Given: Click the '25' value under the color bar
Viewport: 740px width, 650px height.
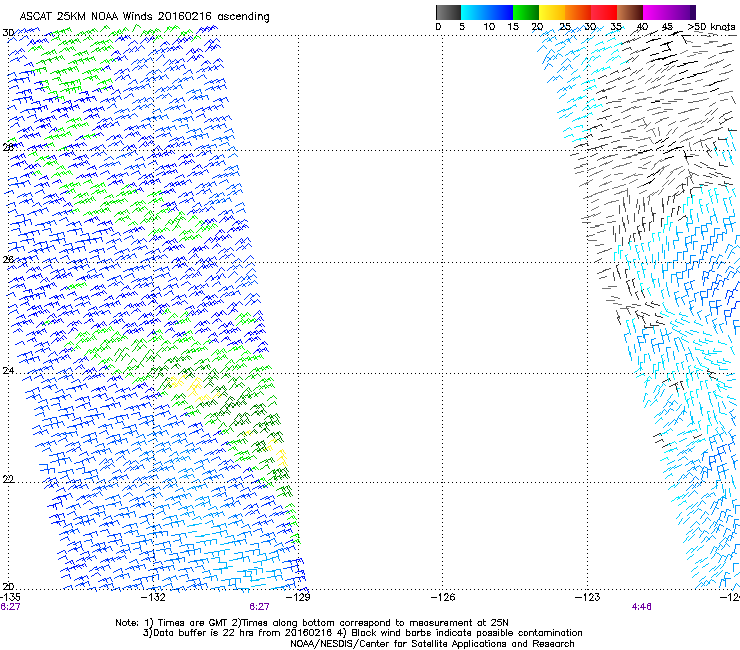Looking at the screenshot, I should (564, 26).
